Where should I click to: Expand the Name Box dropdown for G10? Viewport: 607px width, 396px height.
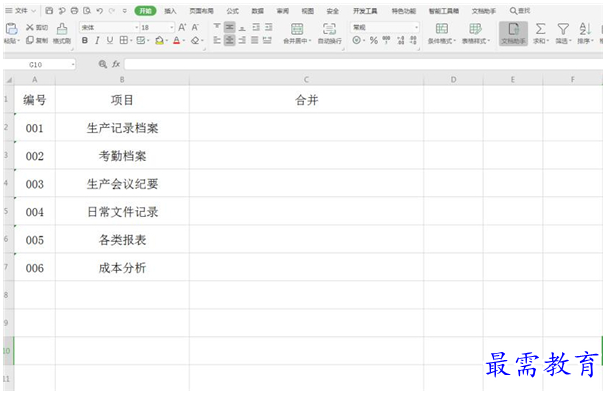coord(72,65)
